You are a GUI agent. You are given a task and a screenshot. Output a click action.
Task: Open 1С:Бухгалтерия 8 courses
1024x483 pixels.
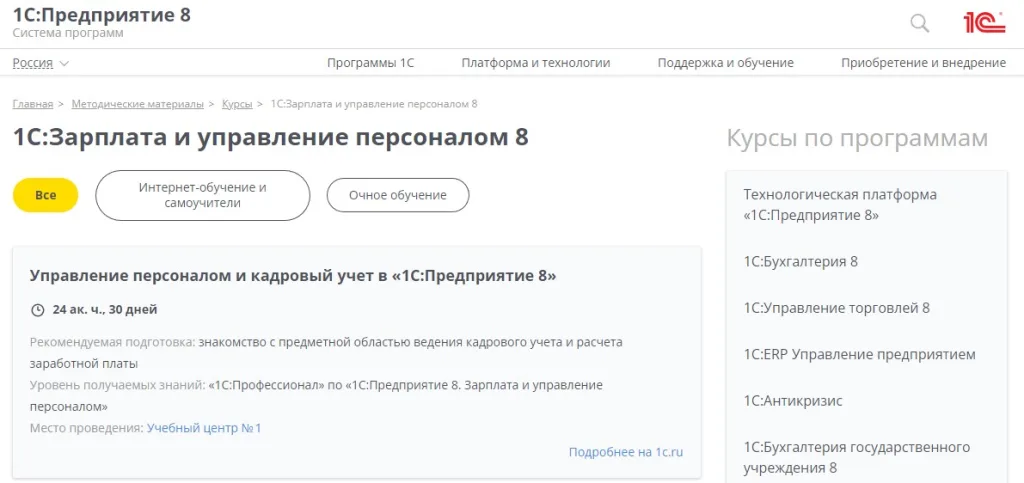pos(801,262)
